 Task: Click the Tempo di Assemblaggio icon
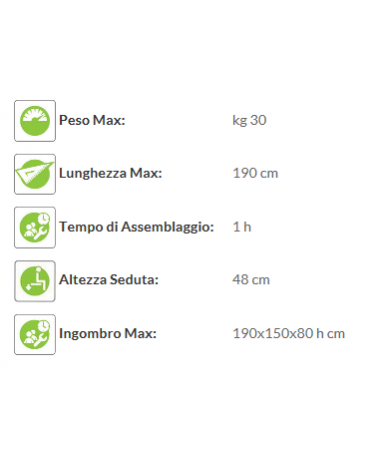(35, 228)
